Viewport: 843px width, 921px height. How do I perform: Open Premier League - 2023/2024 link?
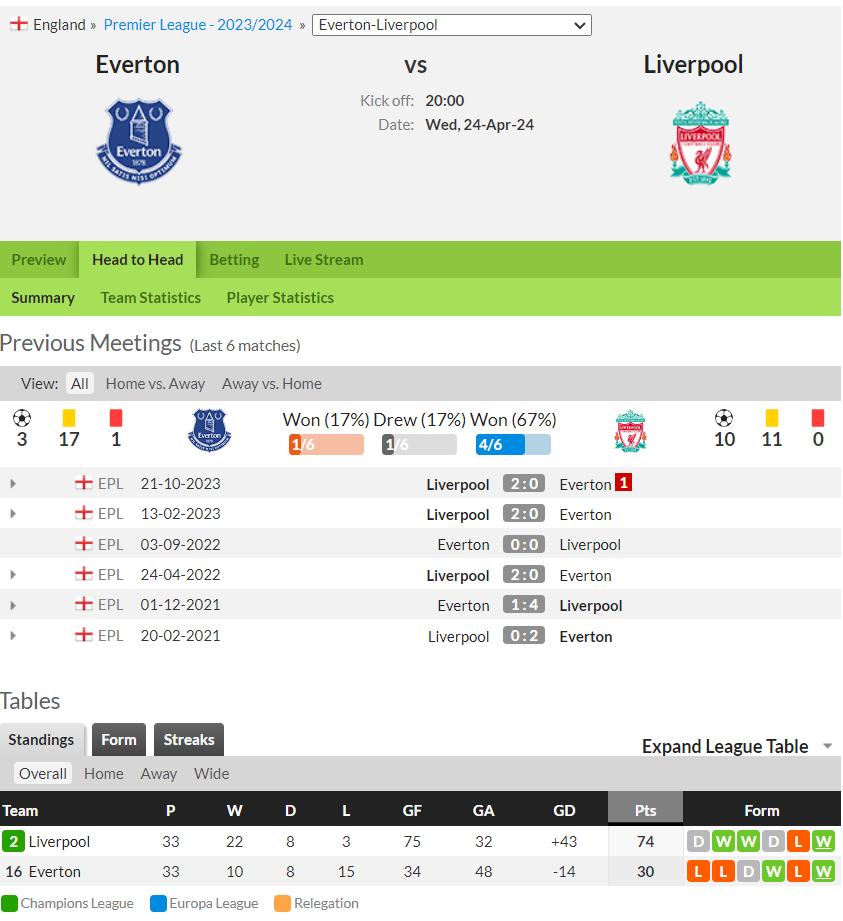[x=197, y=25]
